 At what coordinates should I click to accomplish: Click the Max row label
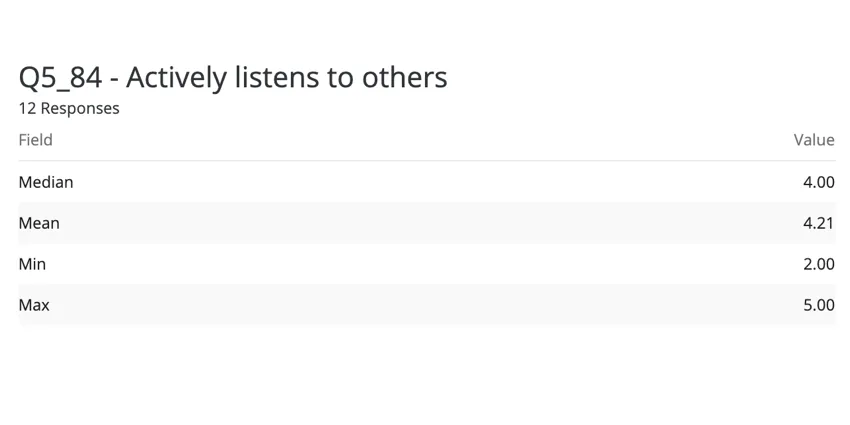point(34,305)
